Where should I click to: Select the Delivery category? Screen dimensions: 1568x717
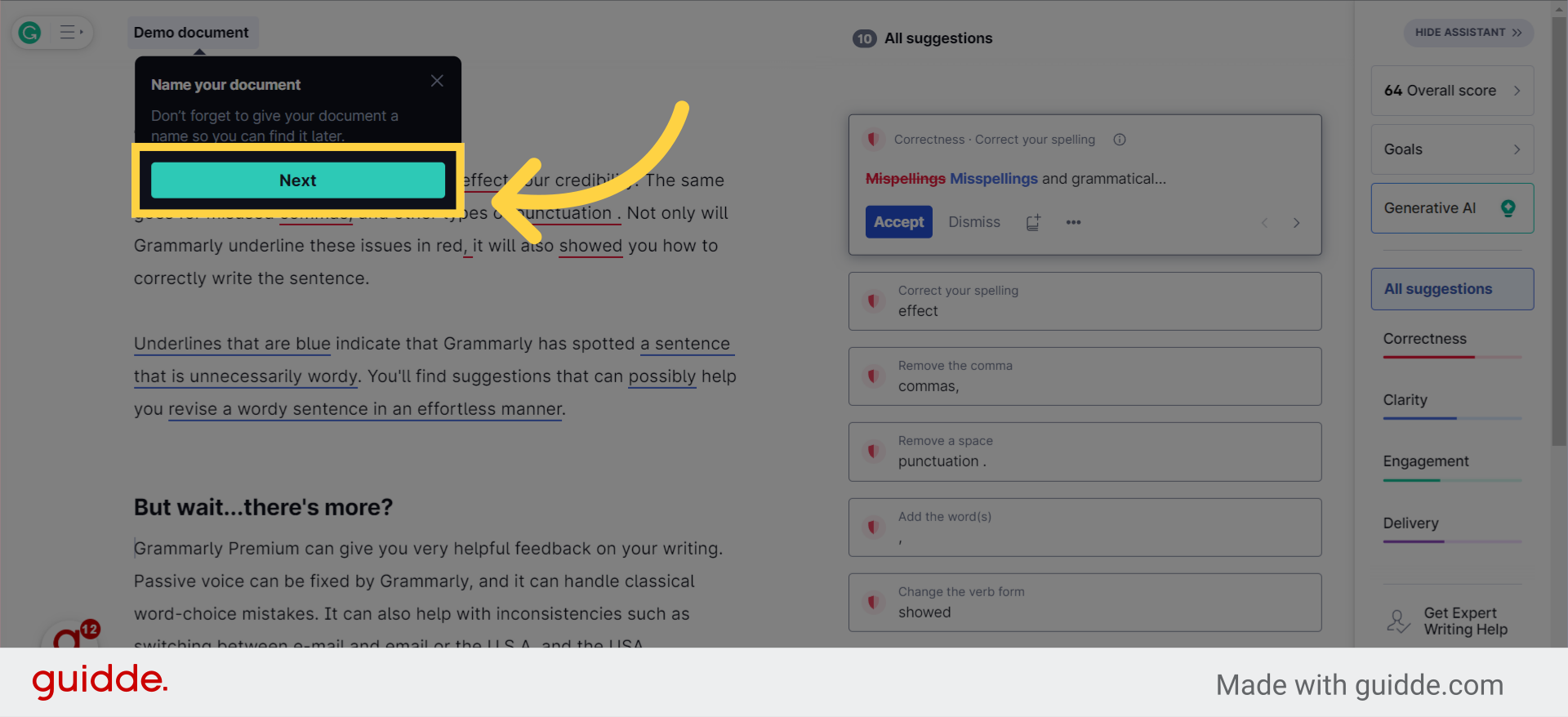coord(1452,528)
